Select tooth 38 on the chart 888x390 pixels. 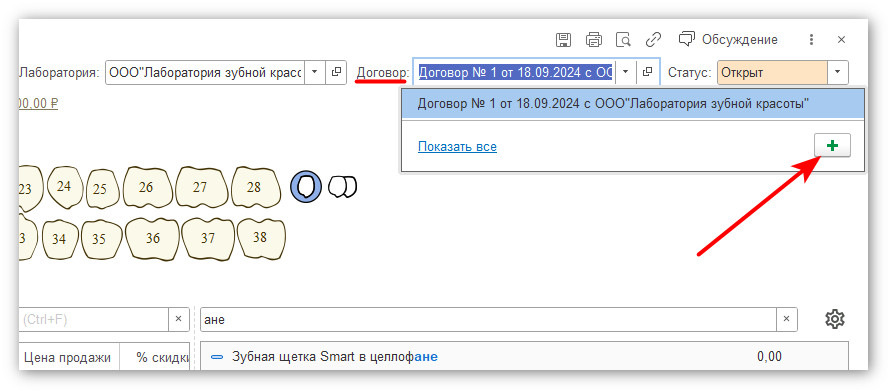click(x=261, y=238)
